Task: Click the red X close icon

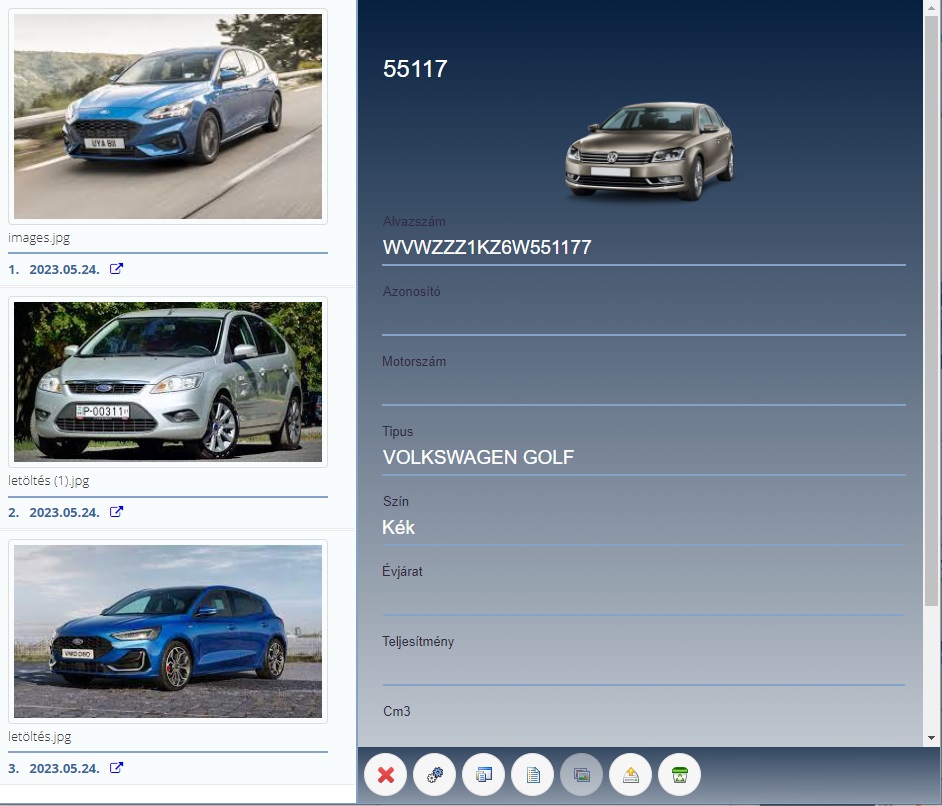Action: (x=386, y=775)
